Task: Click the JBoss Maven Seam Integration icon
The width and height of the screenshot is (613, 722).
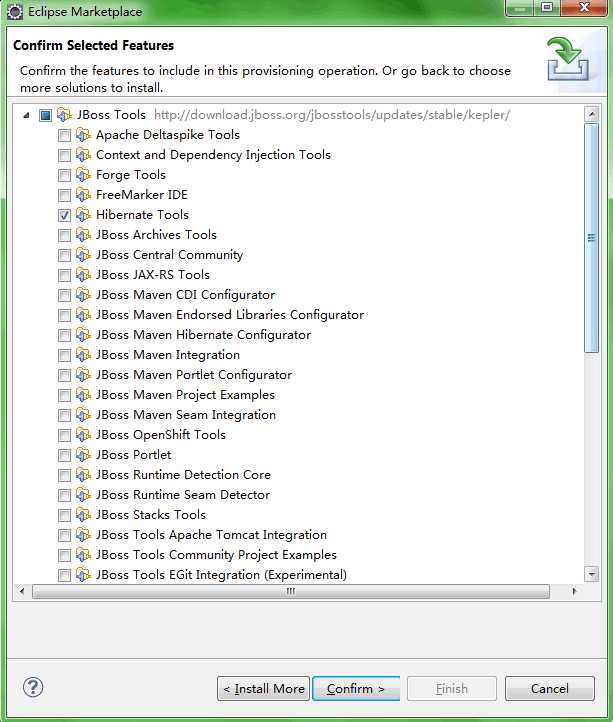Action: [83, 415]
